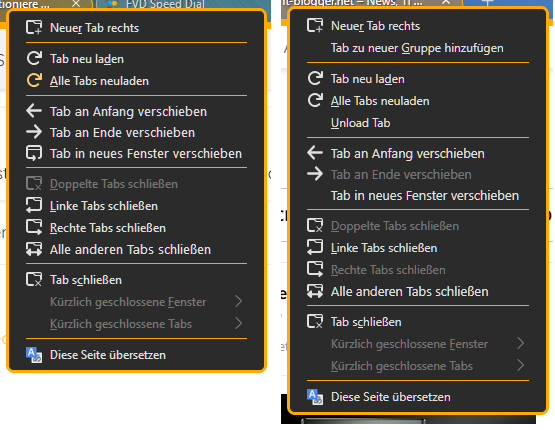This screenshot has width=555, height=430.
Task: Click the Alle anderen Tabs schließen icon in right menu
Action: (315, 291)
